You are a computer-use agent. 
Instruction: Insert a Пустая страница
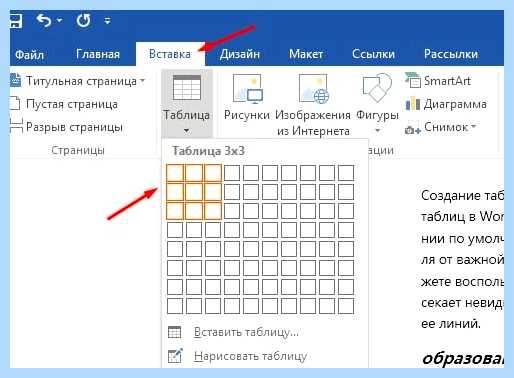coord(72,104)
